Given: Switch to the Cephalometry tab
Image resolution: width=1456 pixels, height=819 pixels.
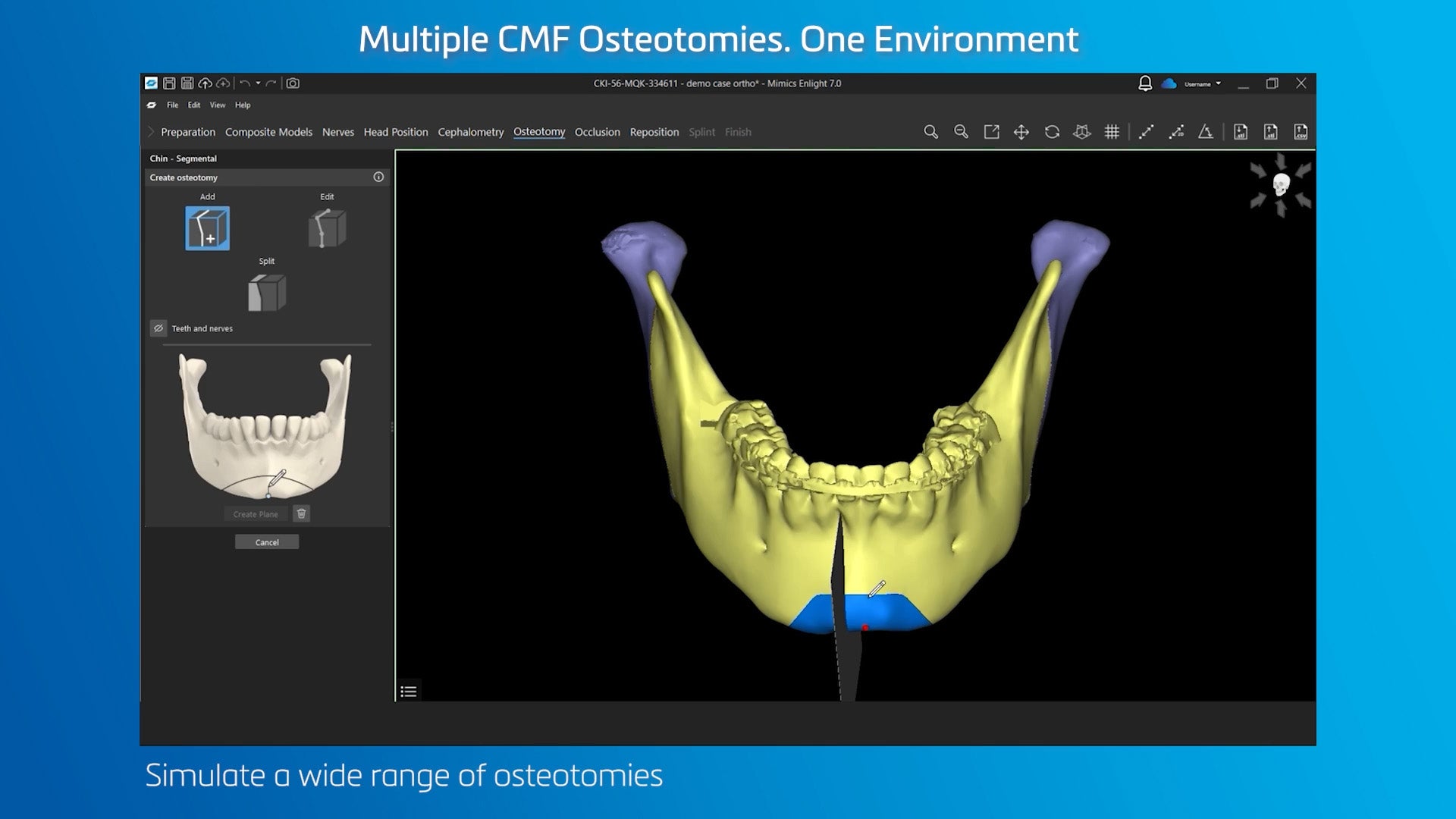Looking at the screenshot, I should 470,132.
